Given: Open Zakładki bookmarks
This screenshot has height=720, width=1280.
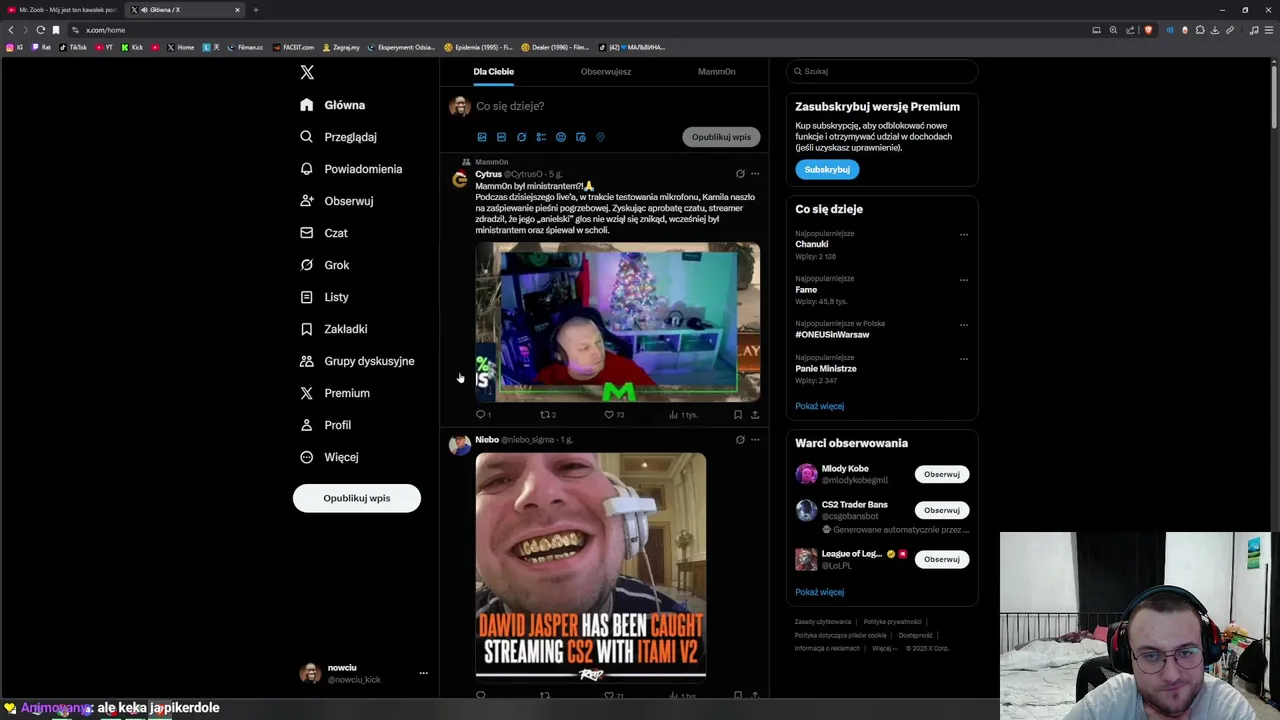Looking at the screenshot, I should click(334, 329).
